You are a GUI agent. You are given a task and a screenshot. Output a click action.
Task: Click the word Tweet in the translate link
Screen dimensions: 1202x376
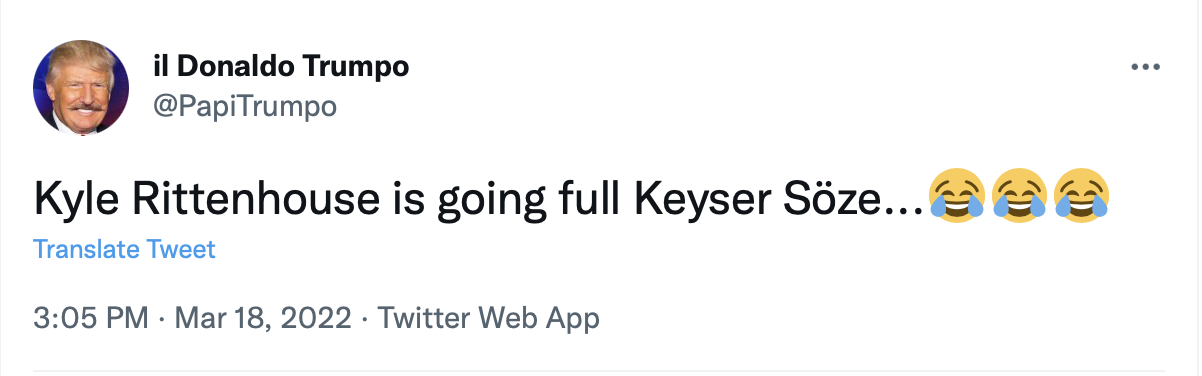coord(182,249)
